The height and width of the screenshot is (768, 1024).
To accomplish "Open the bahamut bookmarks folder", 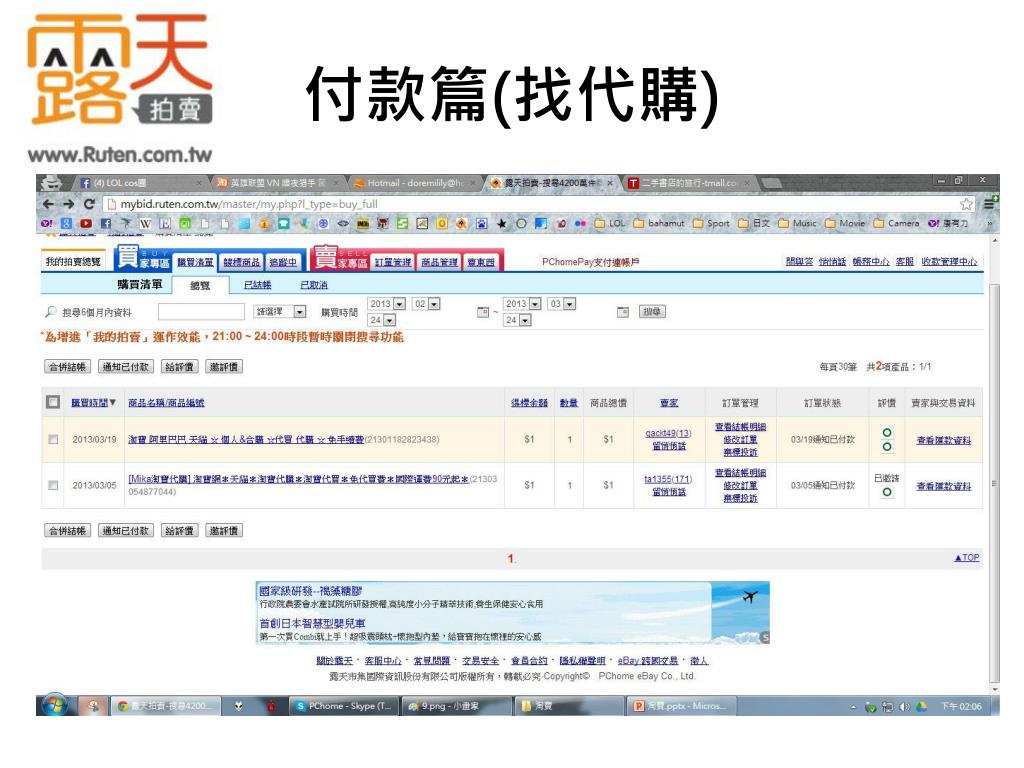I will [659, 223].
